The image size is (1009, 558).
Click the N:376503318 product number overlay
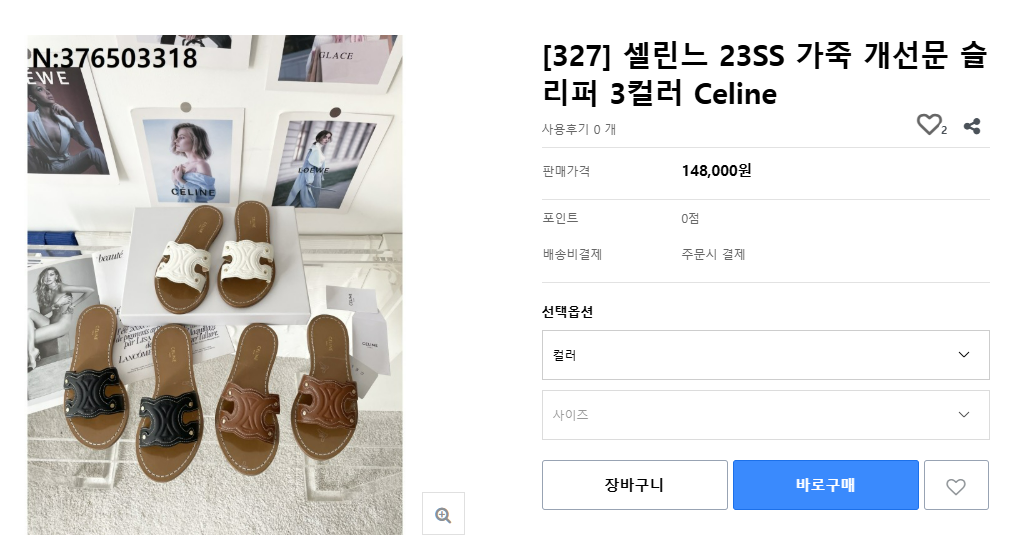114,59
